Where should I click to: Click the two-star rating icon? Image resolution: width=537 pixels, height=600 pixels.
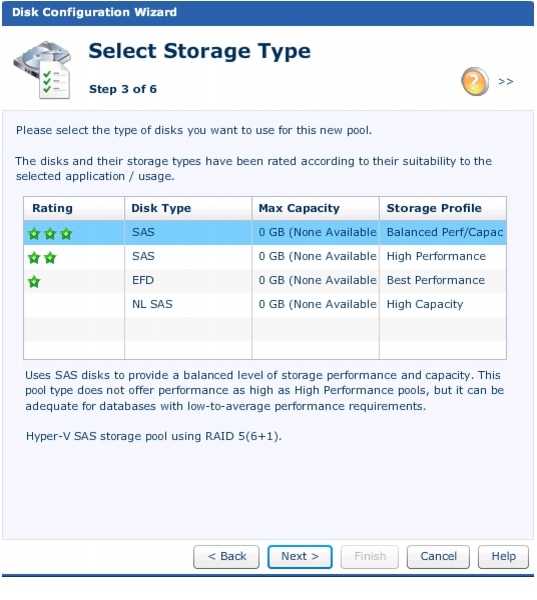[42, 258]
